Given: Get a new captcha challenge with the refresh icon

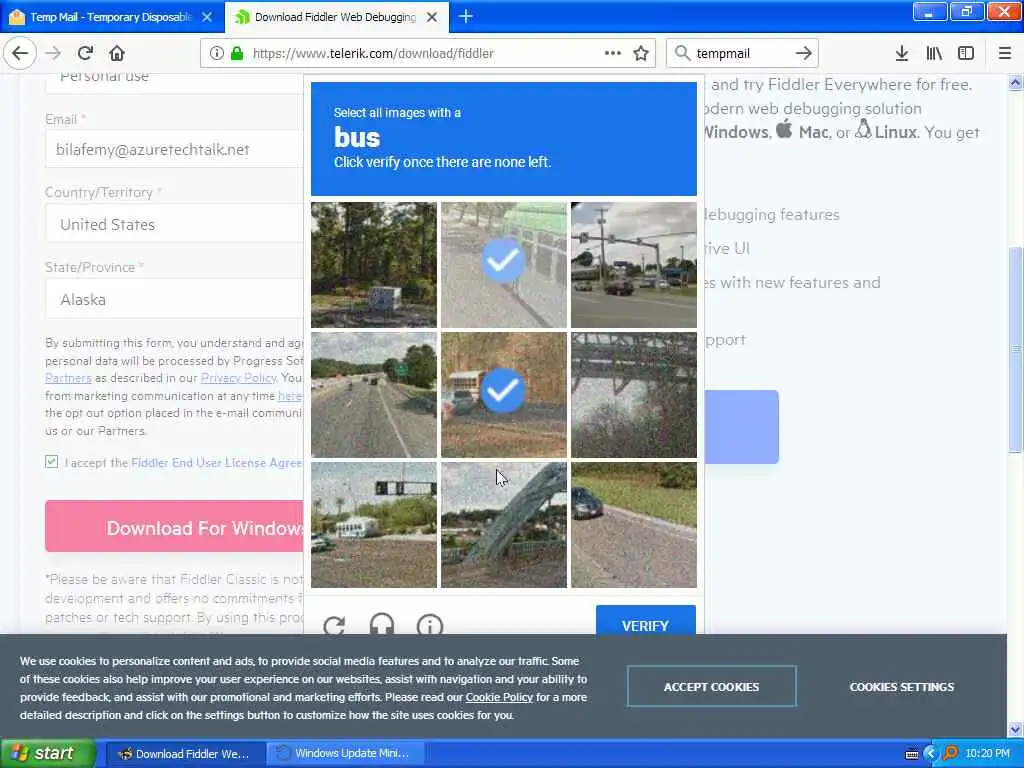Looking at the screenshot, I should point(334,626).
